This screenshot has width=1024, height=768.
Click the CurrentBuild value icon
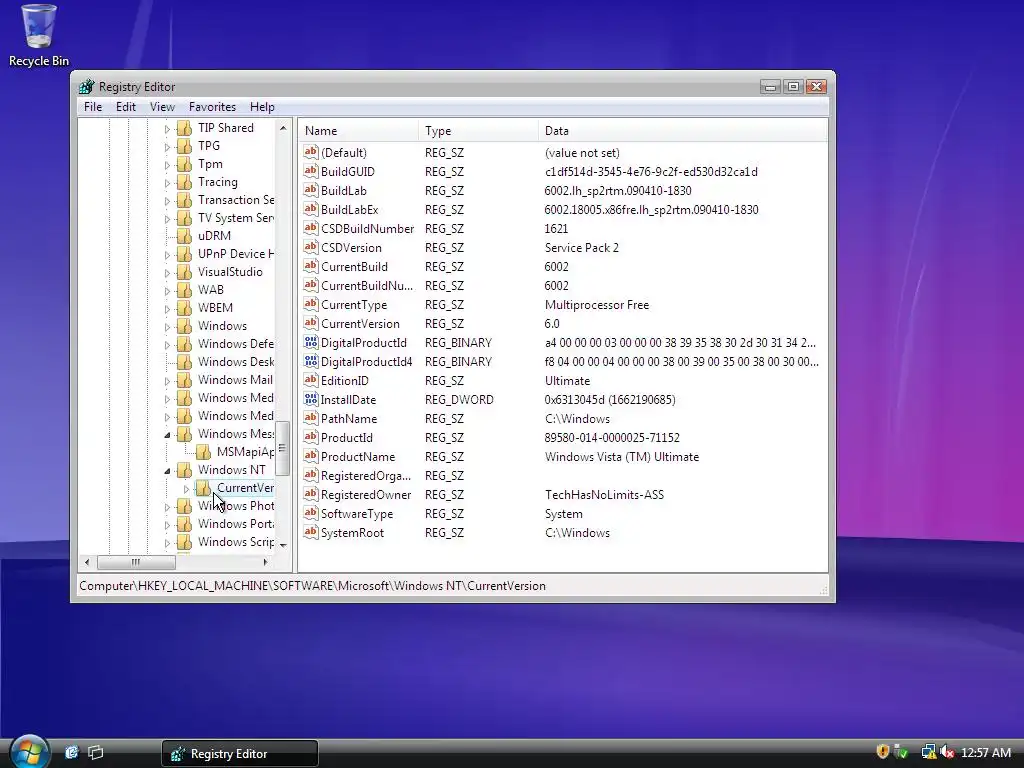click(x=311, y=266)
